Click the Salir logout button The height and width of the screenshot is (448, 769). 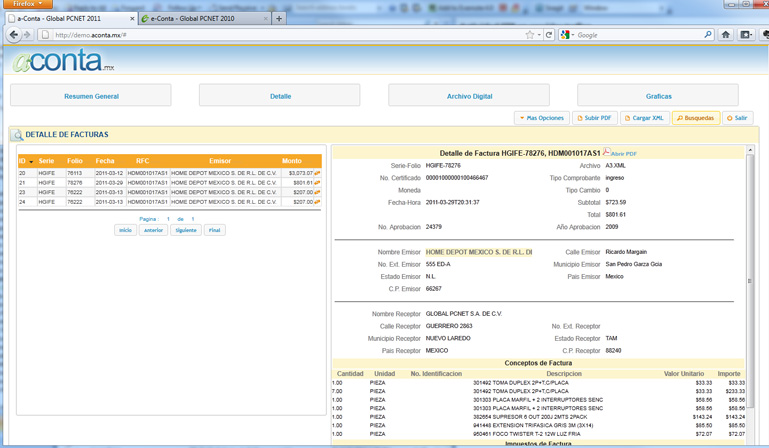point(737,118)
